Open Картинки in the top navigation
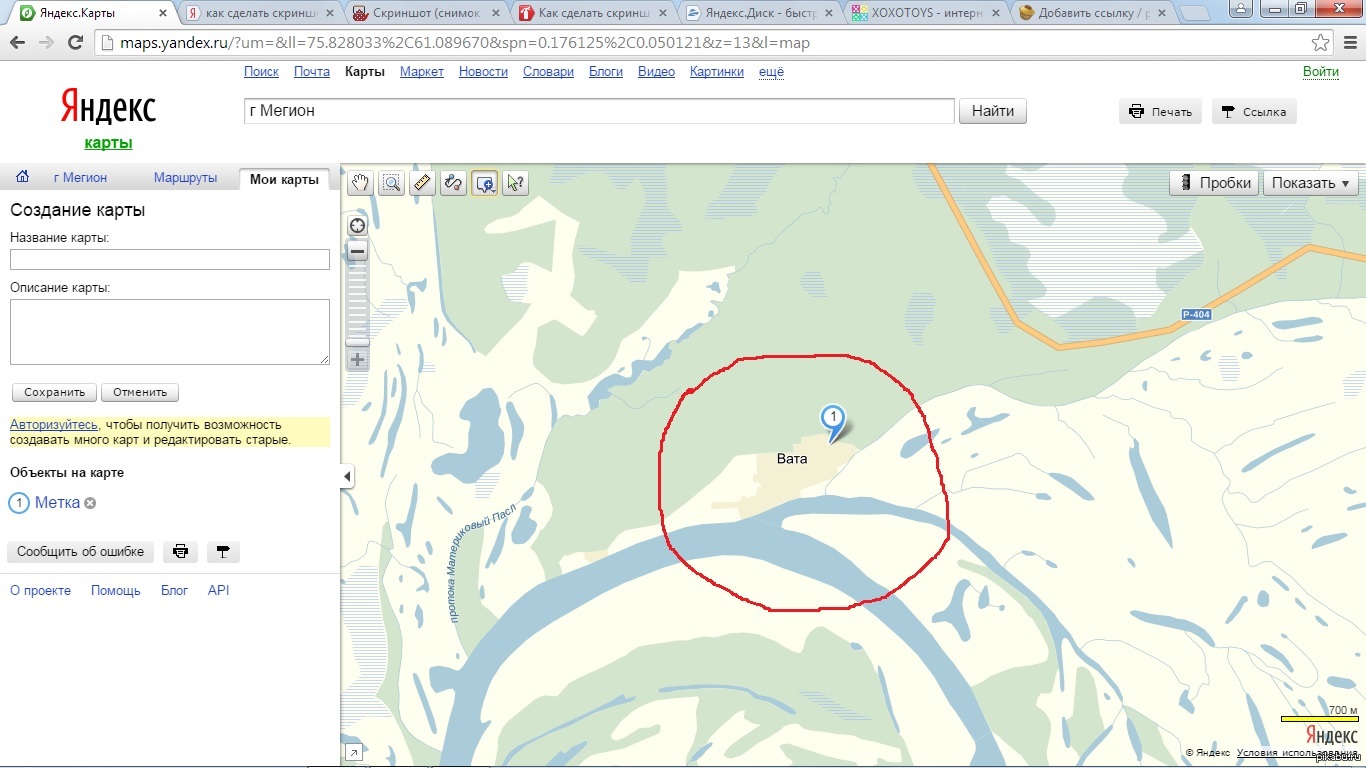The image size is (1366, 768). coord(717,72)
